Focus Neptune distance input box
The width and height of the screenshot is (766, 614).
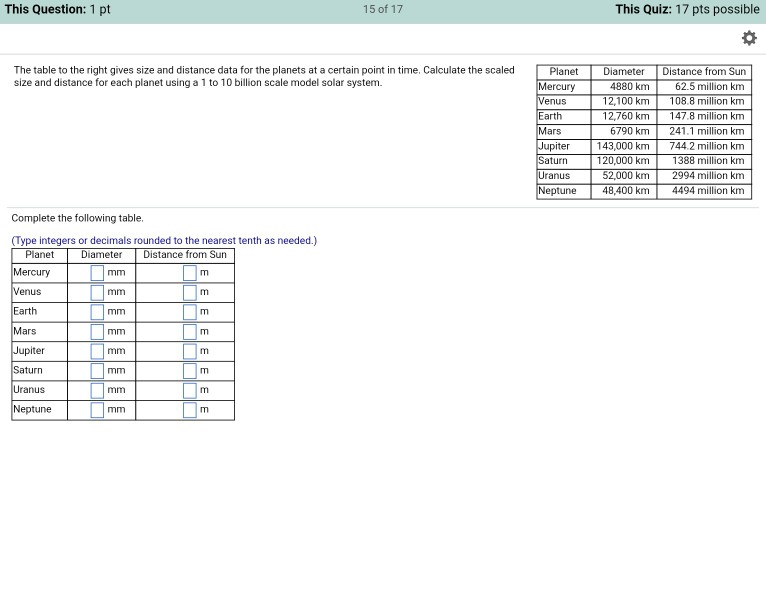point(190,410)
